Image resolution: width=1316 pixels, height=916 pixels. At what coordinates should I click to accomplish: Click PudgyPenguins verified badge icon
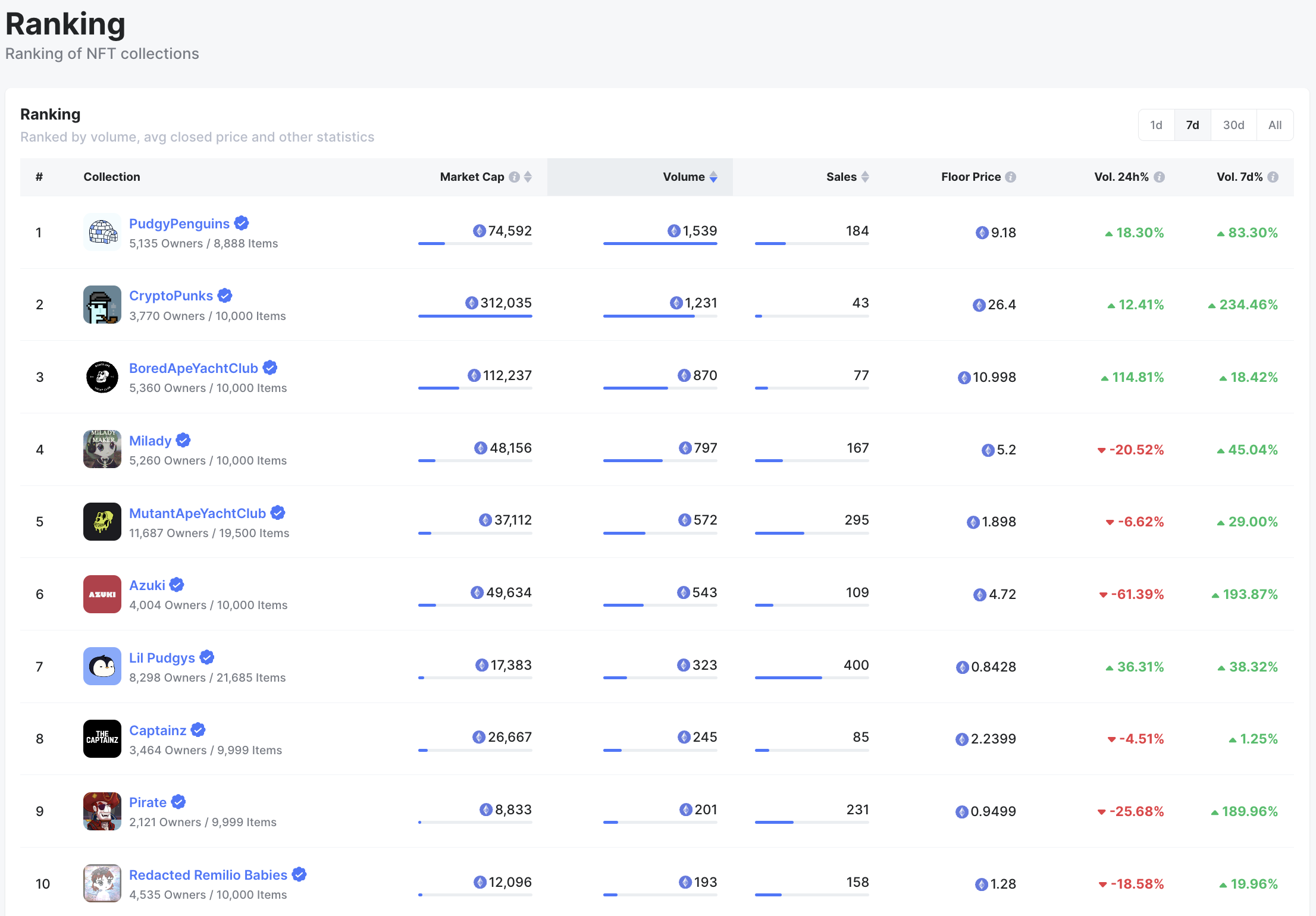point(242,223)
